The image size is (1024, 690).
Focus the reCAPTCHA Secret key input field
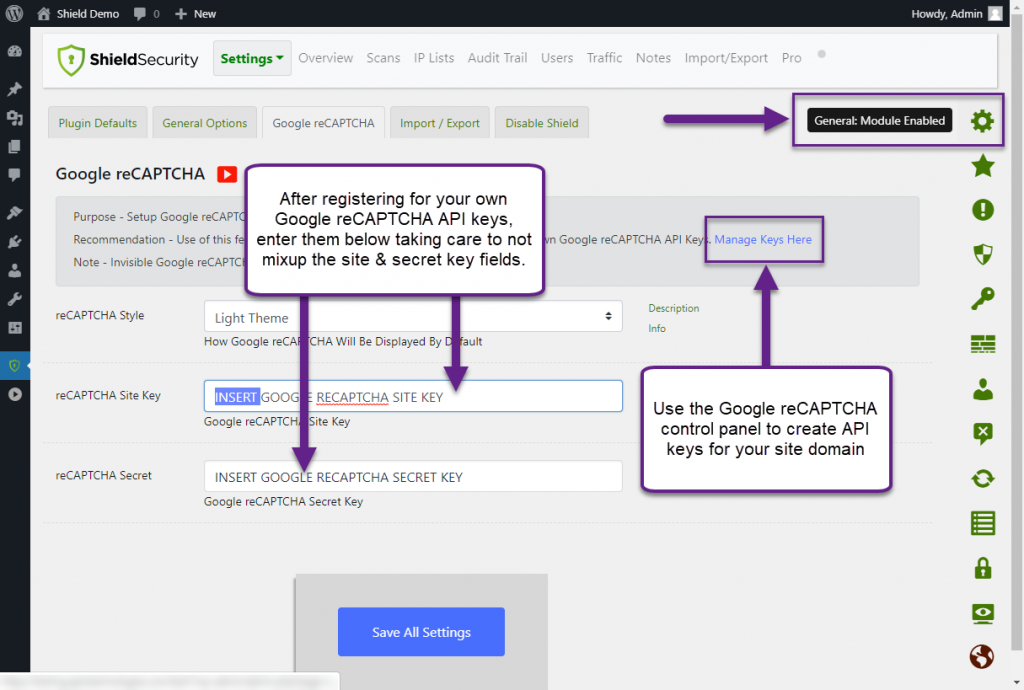click(x=413, y=477)
